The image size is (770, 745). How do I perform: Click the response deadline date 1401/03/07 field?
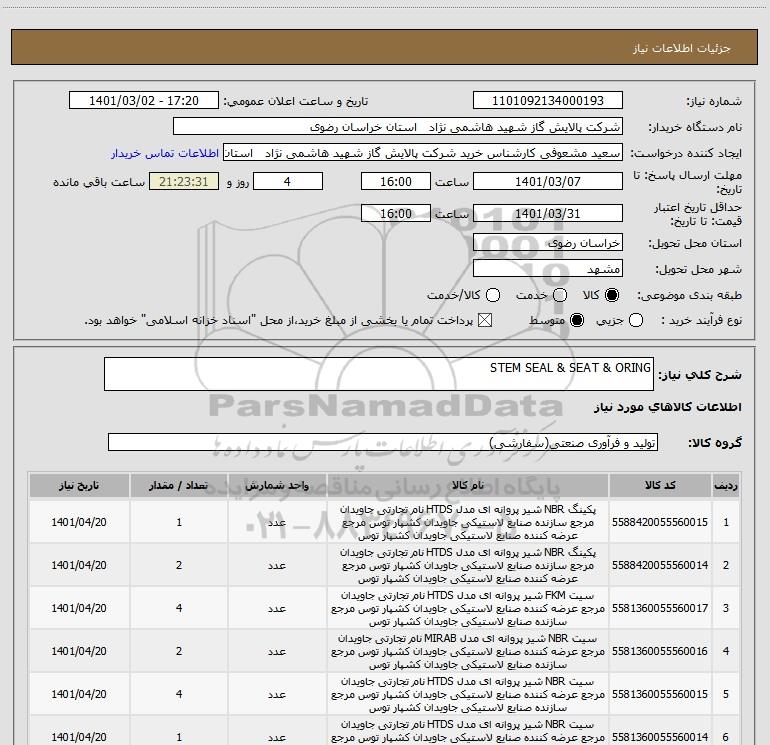(547, 181)
